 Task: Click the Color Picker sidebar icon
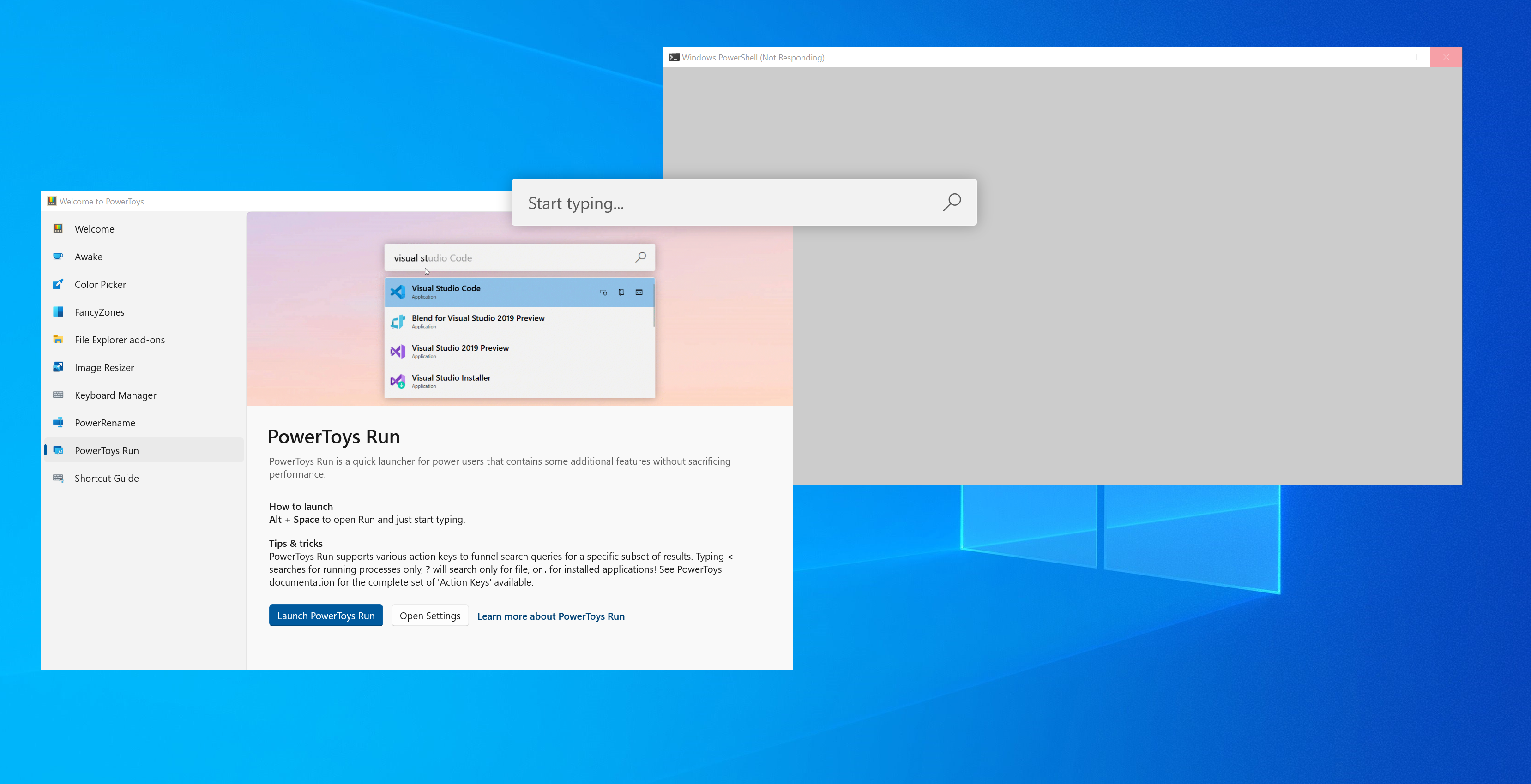(58, 284)
